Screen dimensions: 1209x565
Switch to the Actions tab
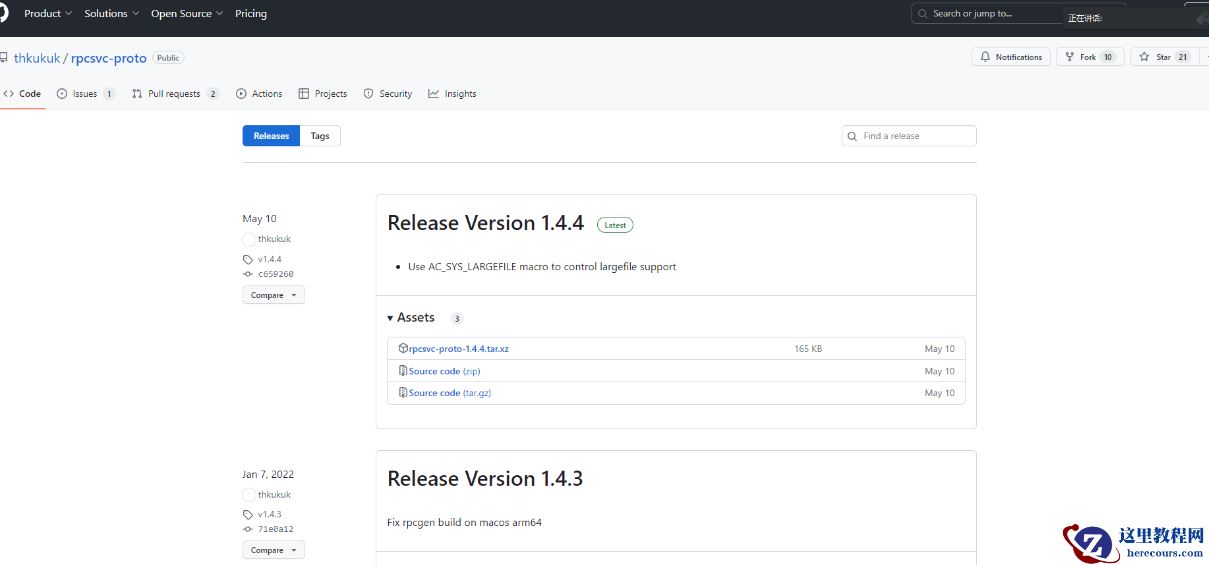[259, 94]
